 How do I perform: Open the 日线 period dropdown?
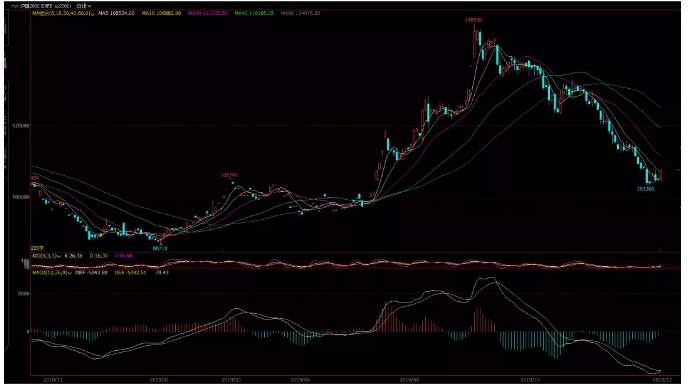point(83,6)
